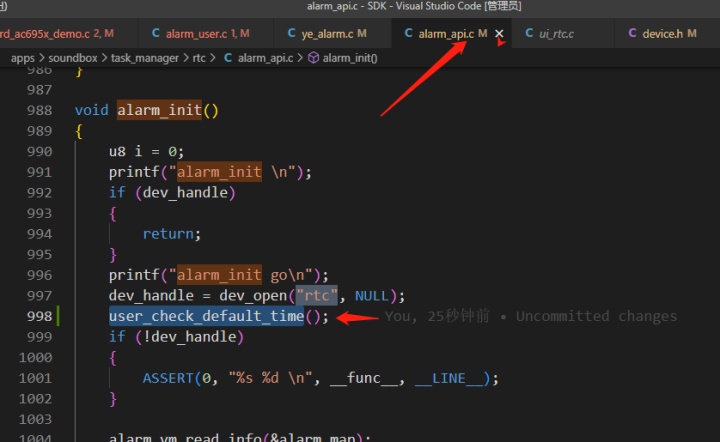Viewport: 720px width, 442px height.
Task: Click the C icon on device.h tab
Action: click(x=632, y=33)
